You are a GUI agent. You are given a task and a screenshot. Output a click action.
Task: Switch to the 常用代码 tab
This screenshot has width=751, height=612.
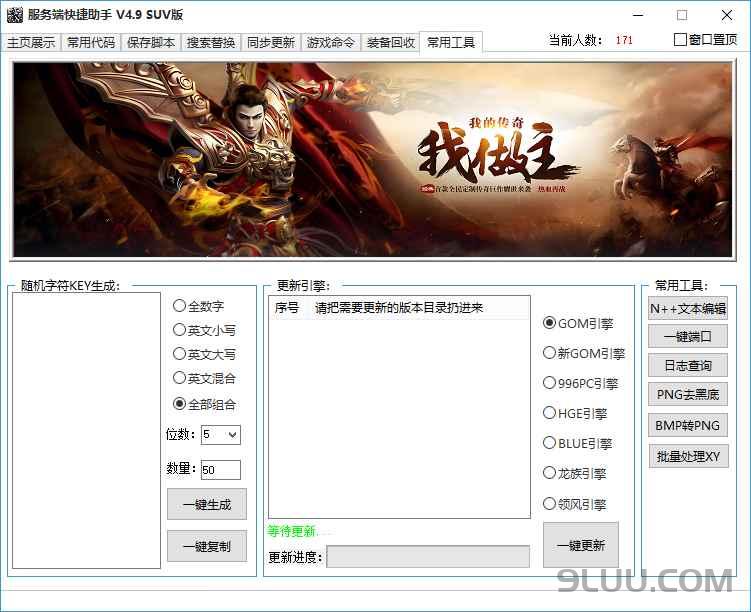pyautogui.click(x=91, y=43)
